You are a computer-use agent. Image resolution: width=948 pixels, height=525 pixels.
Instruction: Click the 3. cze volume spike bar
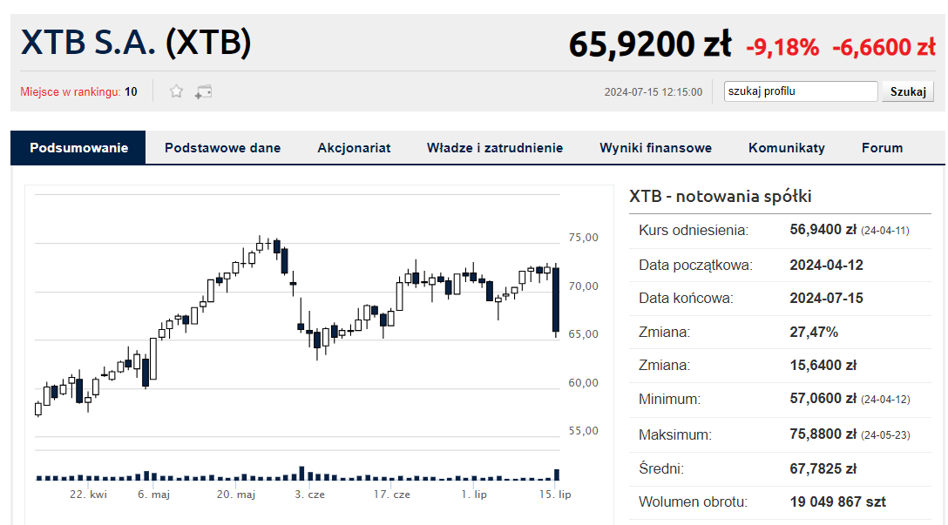[302, 473]
